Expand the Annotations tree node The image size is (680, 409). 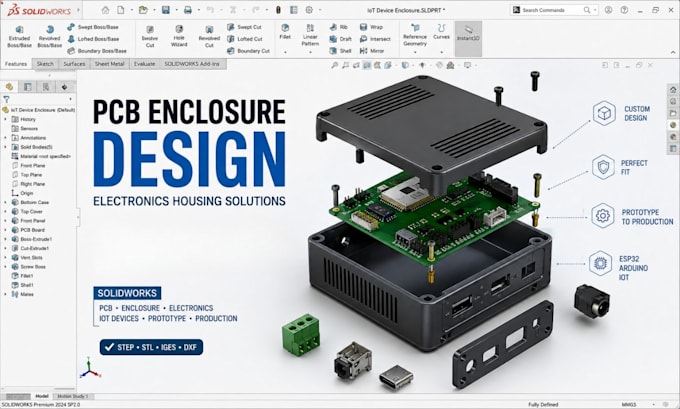click(x=6, y=137)
